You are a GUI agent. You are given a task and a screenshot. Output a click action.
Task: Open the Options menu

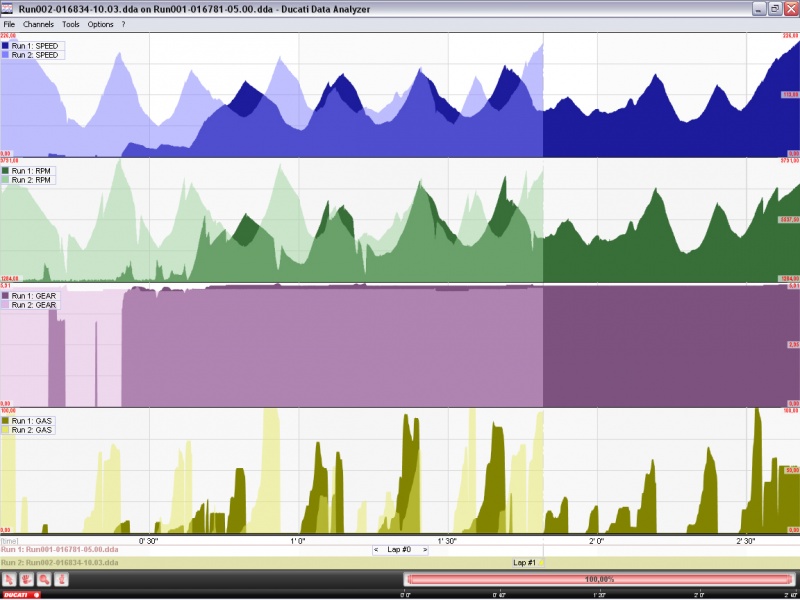101,24
